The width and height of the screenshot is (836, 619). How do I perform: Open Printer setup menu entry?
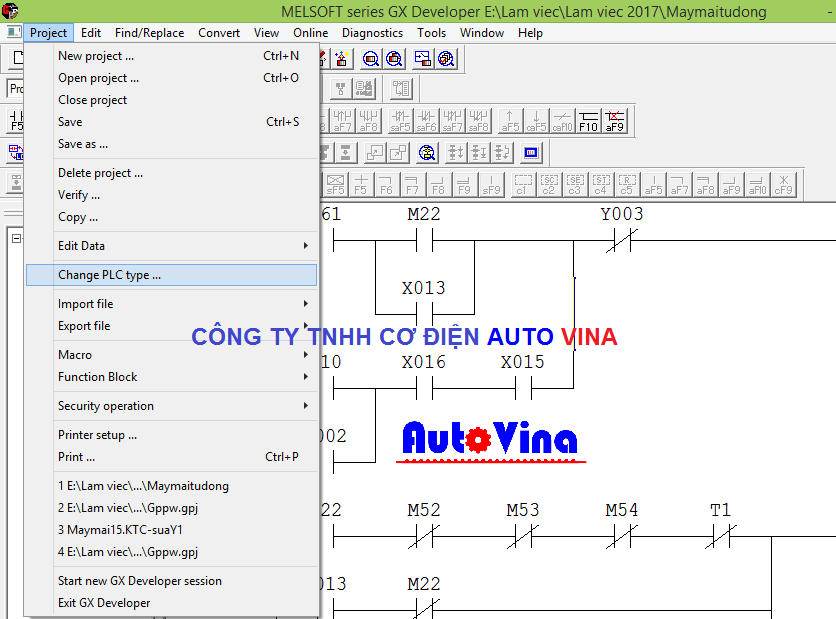(x=171, y=435)
